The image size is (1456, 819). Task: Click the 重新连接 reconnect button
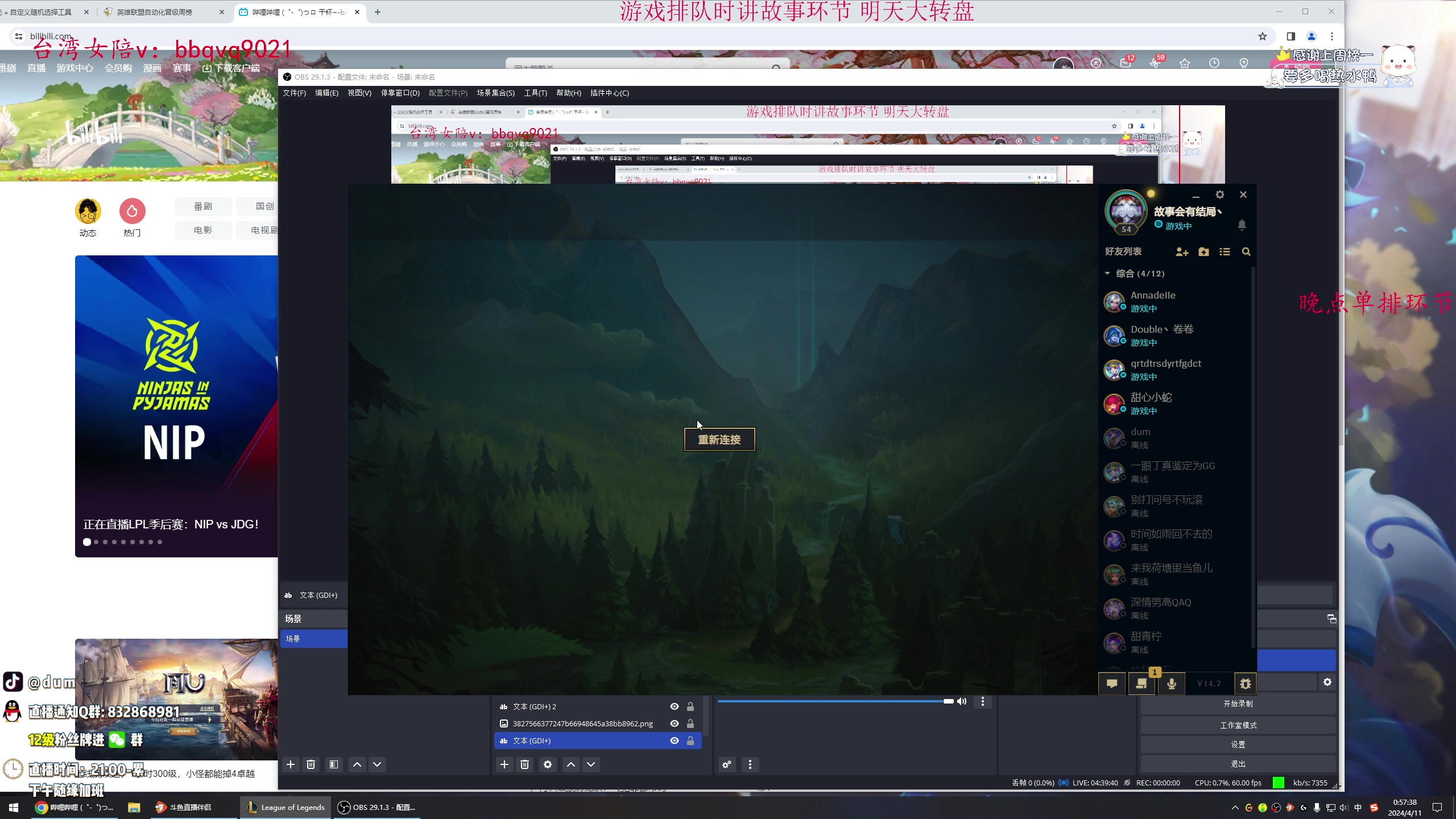coord(719,439)
